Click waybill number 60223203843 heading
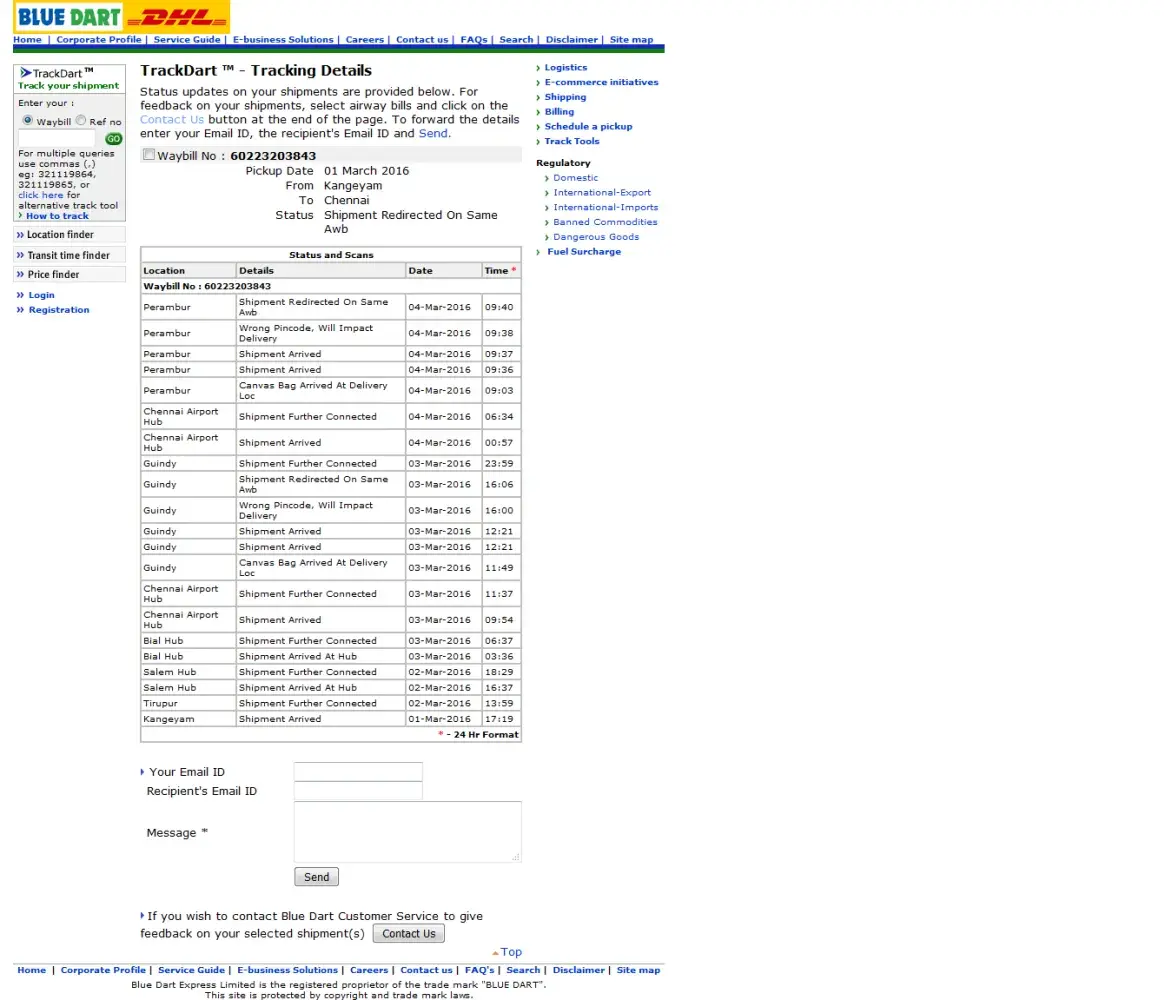Viewport: 1172px width, 1000px height. 273,155
